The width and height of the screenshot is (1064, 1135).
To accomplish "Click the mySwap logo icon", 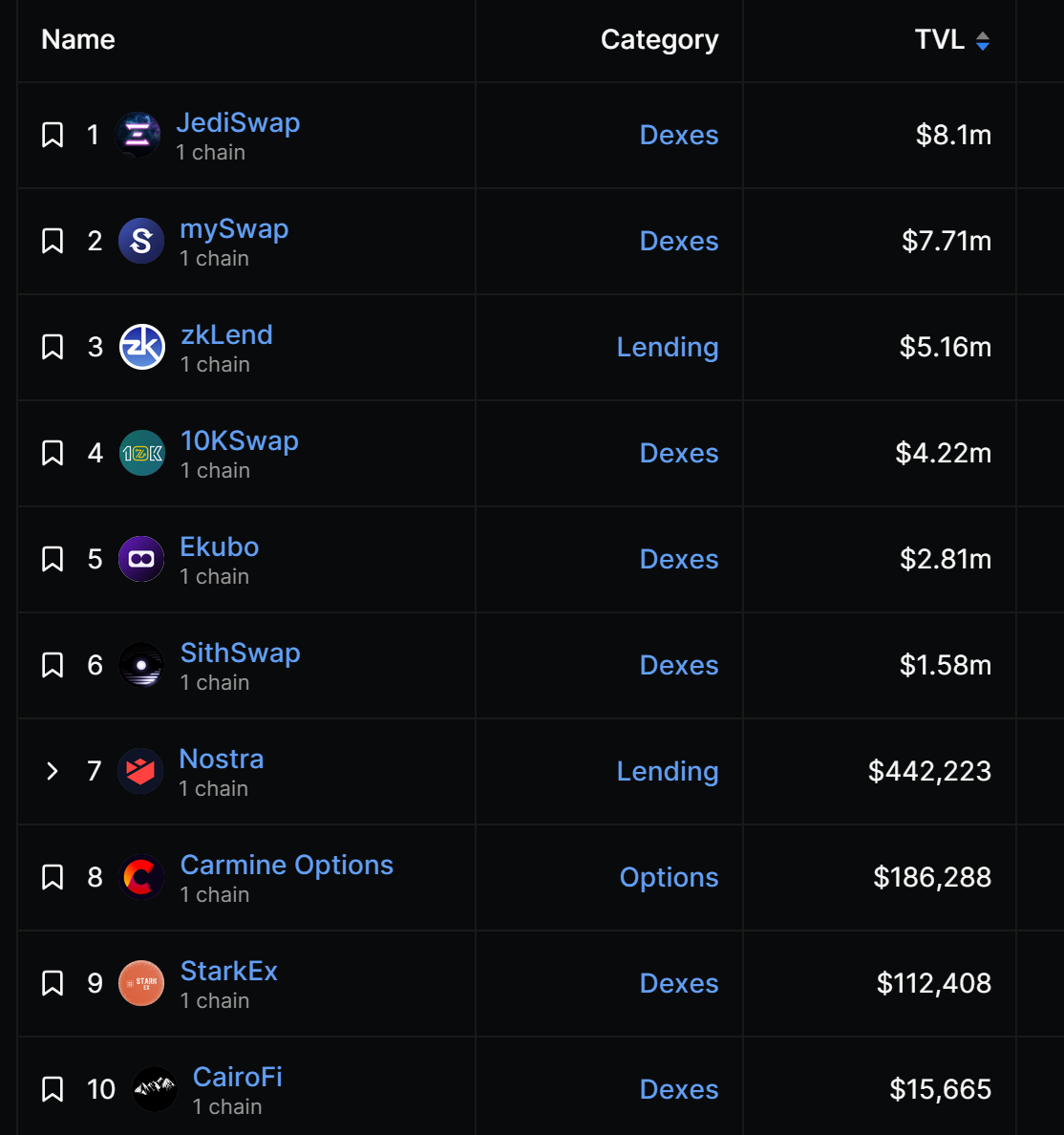I will point(141,241).
